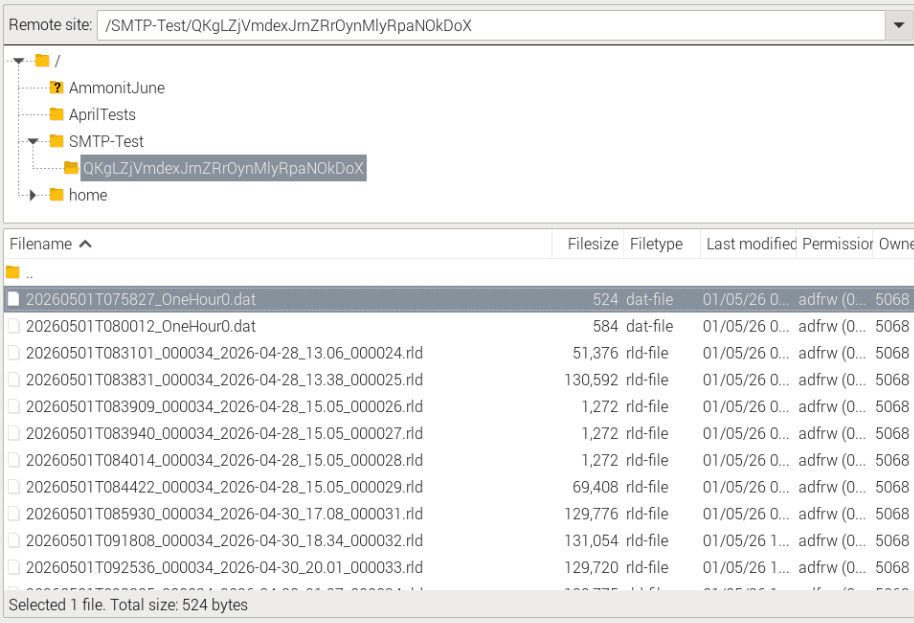Image resolution: width=914 pixels, height=623 pixels.
Task: Click the 51,376 filesize cell
Action: point(595,353)
